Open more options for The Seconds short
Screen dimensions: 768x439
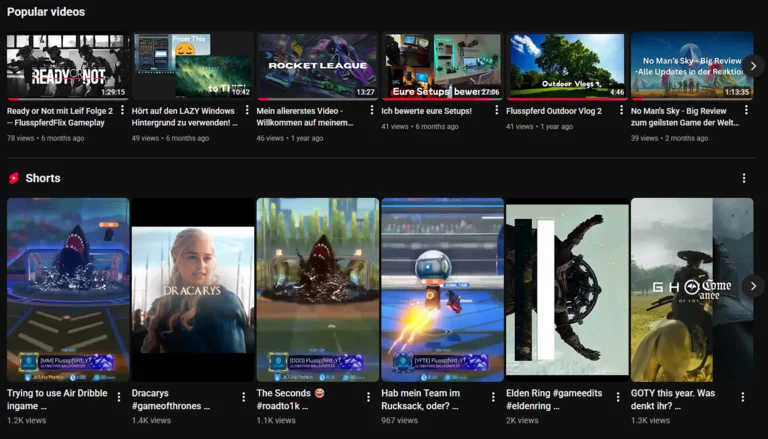368,397
